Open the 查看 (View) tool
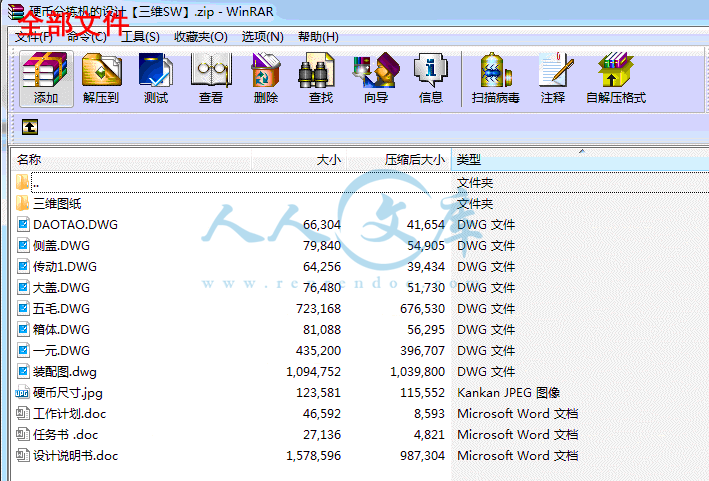Image resolution: width=709 pixels, height=481 pixels. click(211, 78)
